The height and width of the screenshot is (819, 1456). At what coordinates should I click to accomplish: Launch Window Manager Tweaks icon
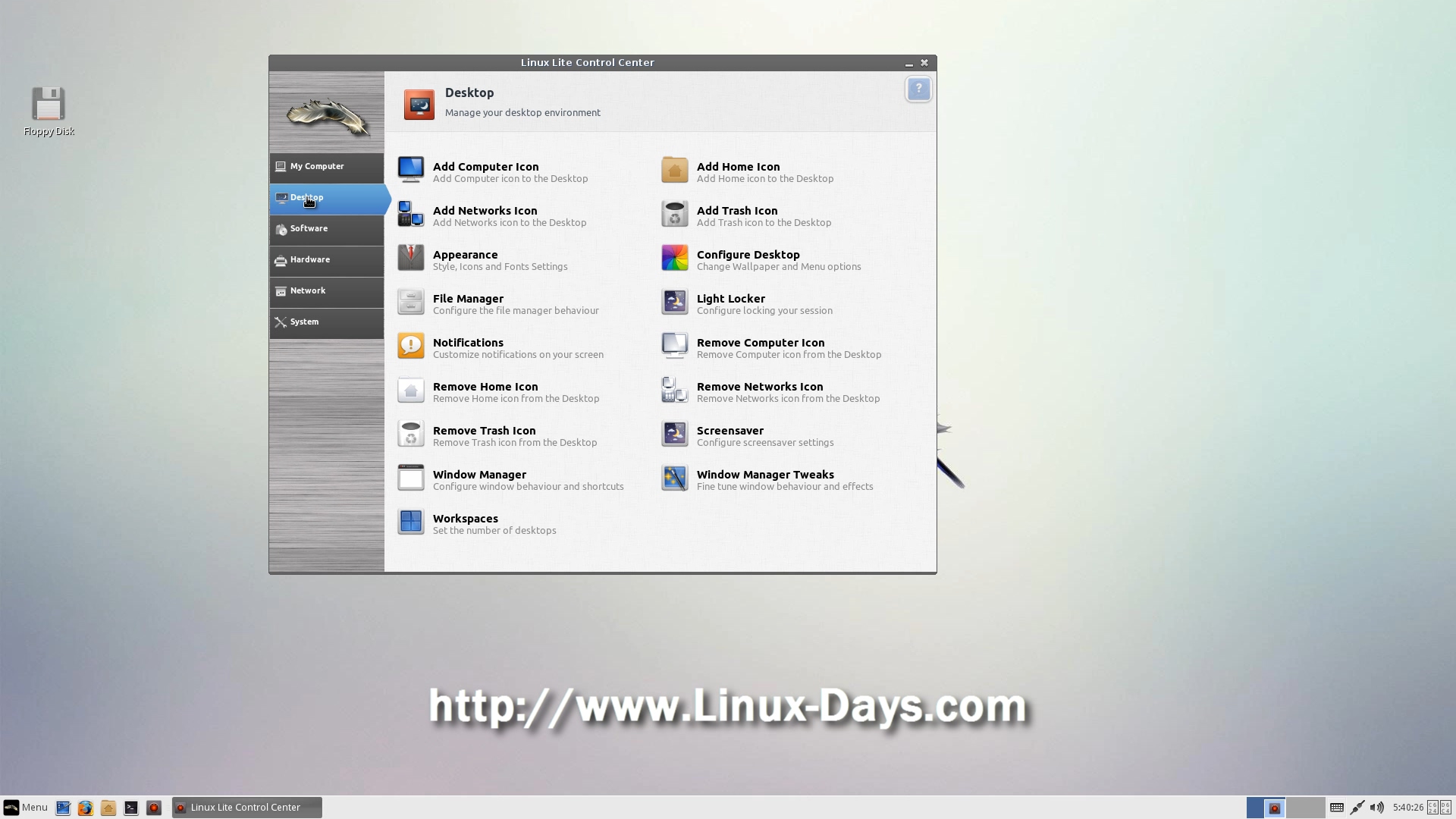675,478
